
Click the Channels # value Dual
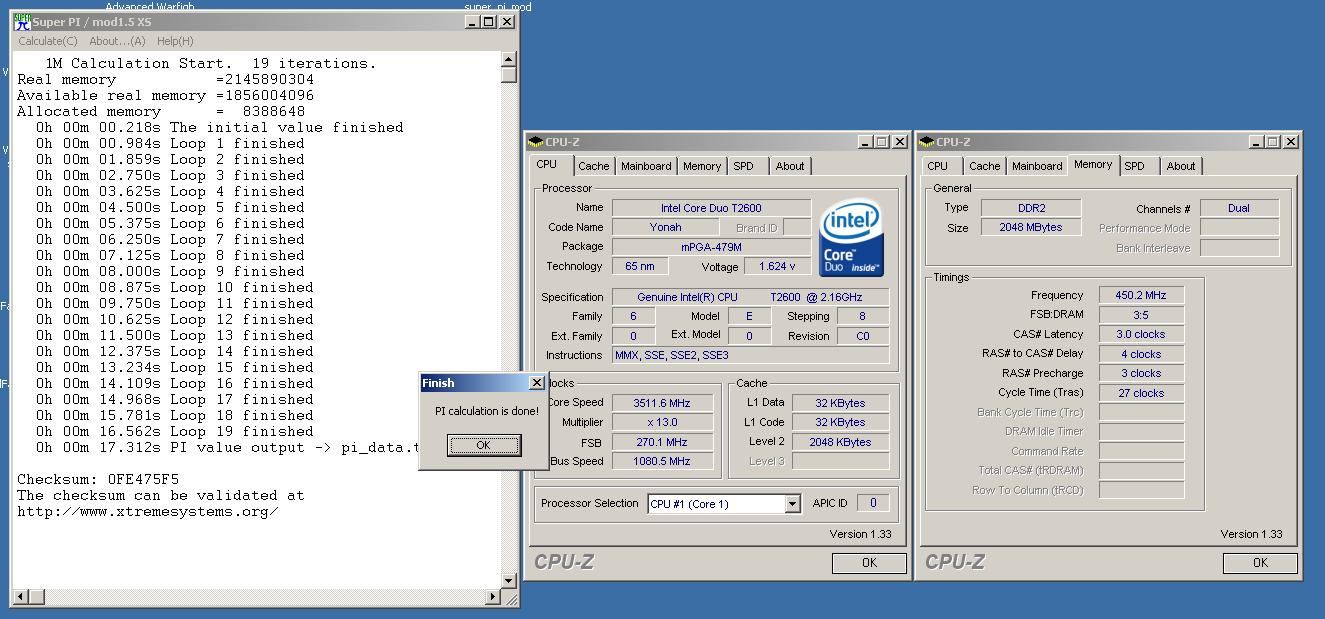click(x=1239, y=208)
